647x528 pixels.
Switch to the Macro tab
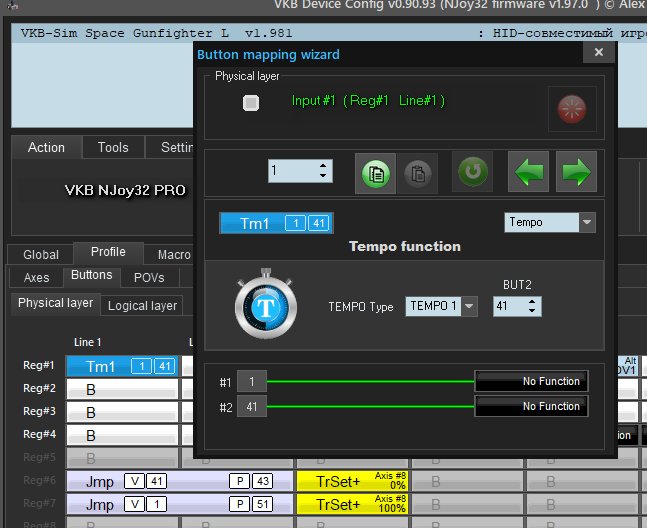(169, 255)
